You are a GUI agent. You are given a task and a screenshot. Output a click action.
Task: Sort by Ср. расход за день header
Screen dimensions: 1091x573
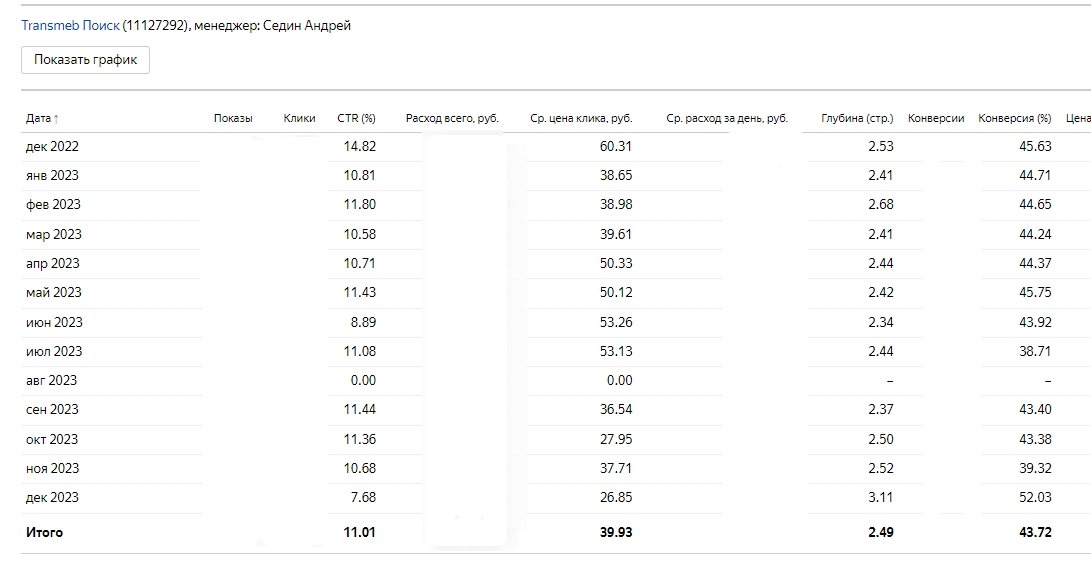(x=727, y=119)
